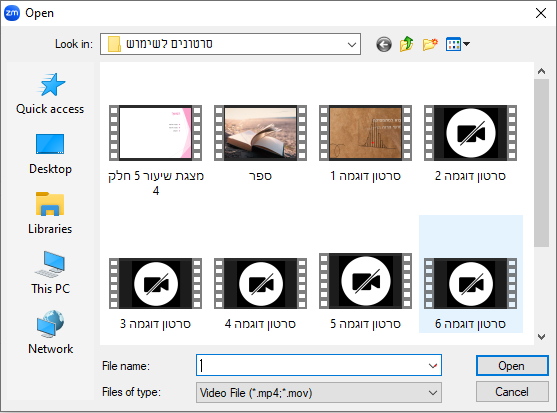The height and width of the screenshot is (413, 557).
Task: Close the Open dialog
Action: click(541, 13)
